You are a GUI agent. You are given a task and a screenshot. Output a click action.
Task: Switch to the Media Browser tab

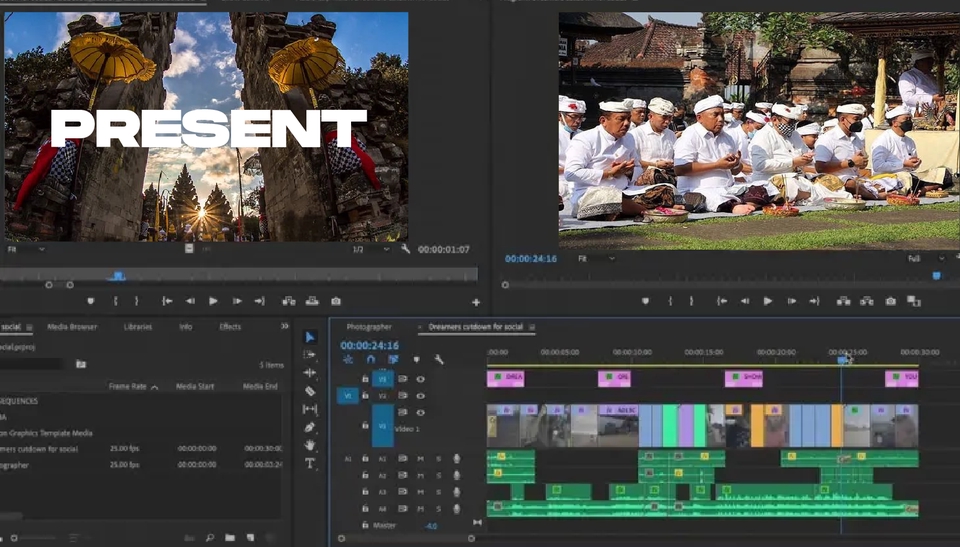click(72, 327)
